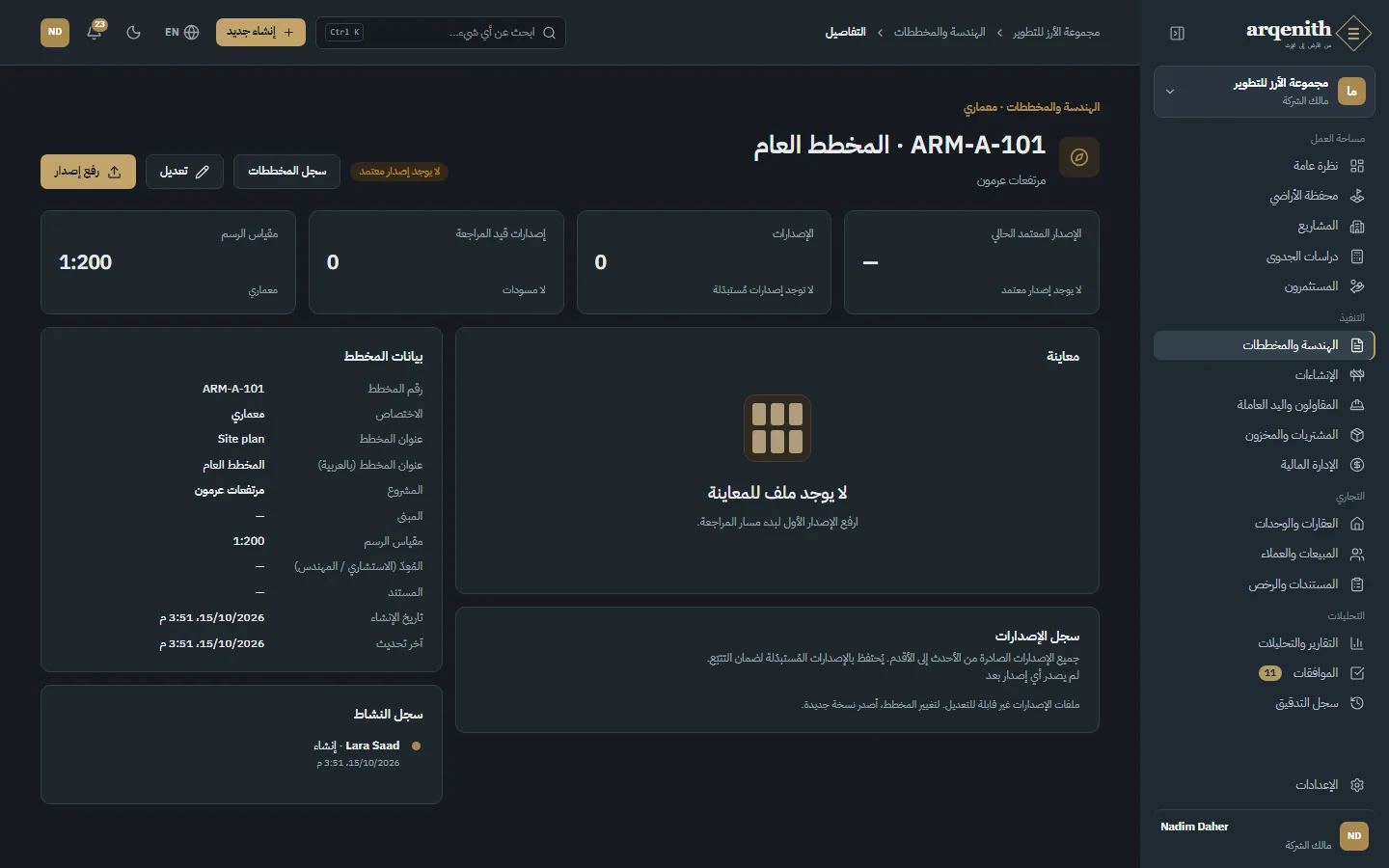Screen dimensions: 1389x868
Task: Click the إصدارات قيد المراجعة card
Action: 436,262
